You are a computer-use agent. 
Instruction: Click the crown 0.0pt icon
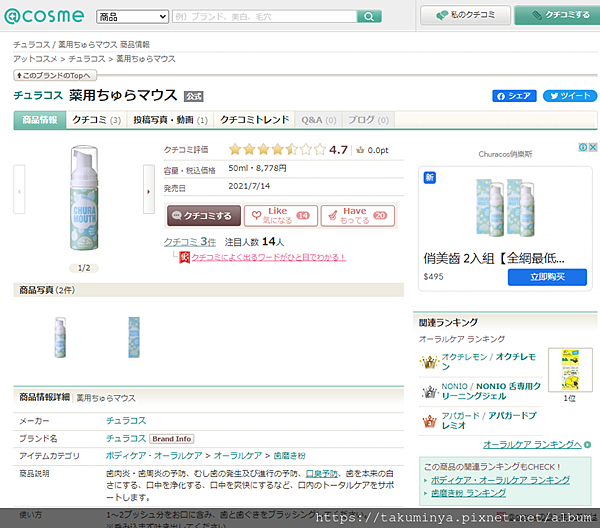(x=360, y=150)
